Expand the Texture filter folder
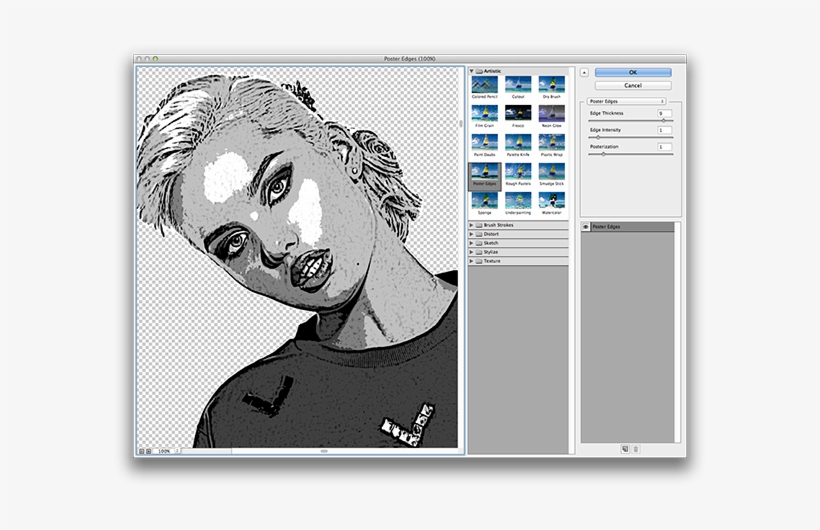 [x=471, y=261]
